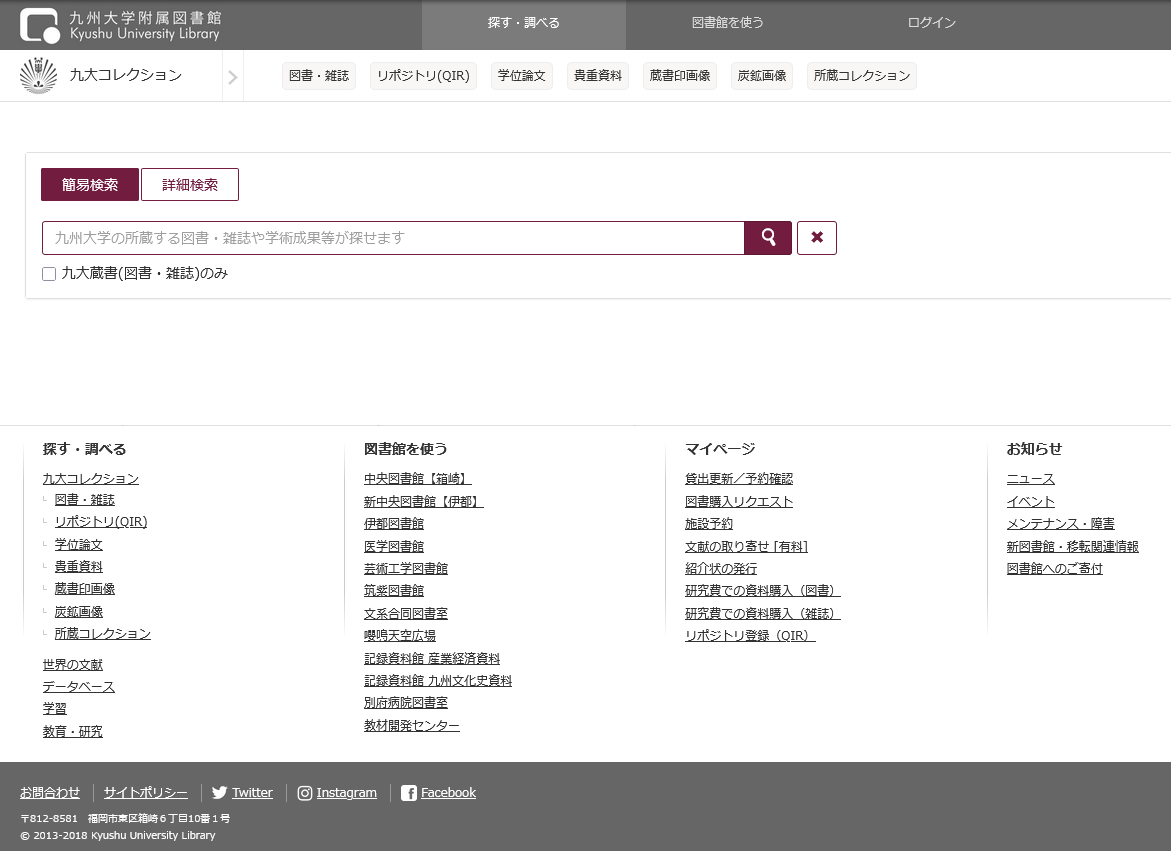Image resolution: width=1171 pixels, height=851 pixels.
Task: Click the X icon to clear search
Action: tap(816, 237)
